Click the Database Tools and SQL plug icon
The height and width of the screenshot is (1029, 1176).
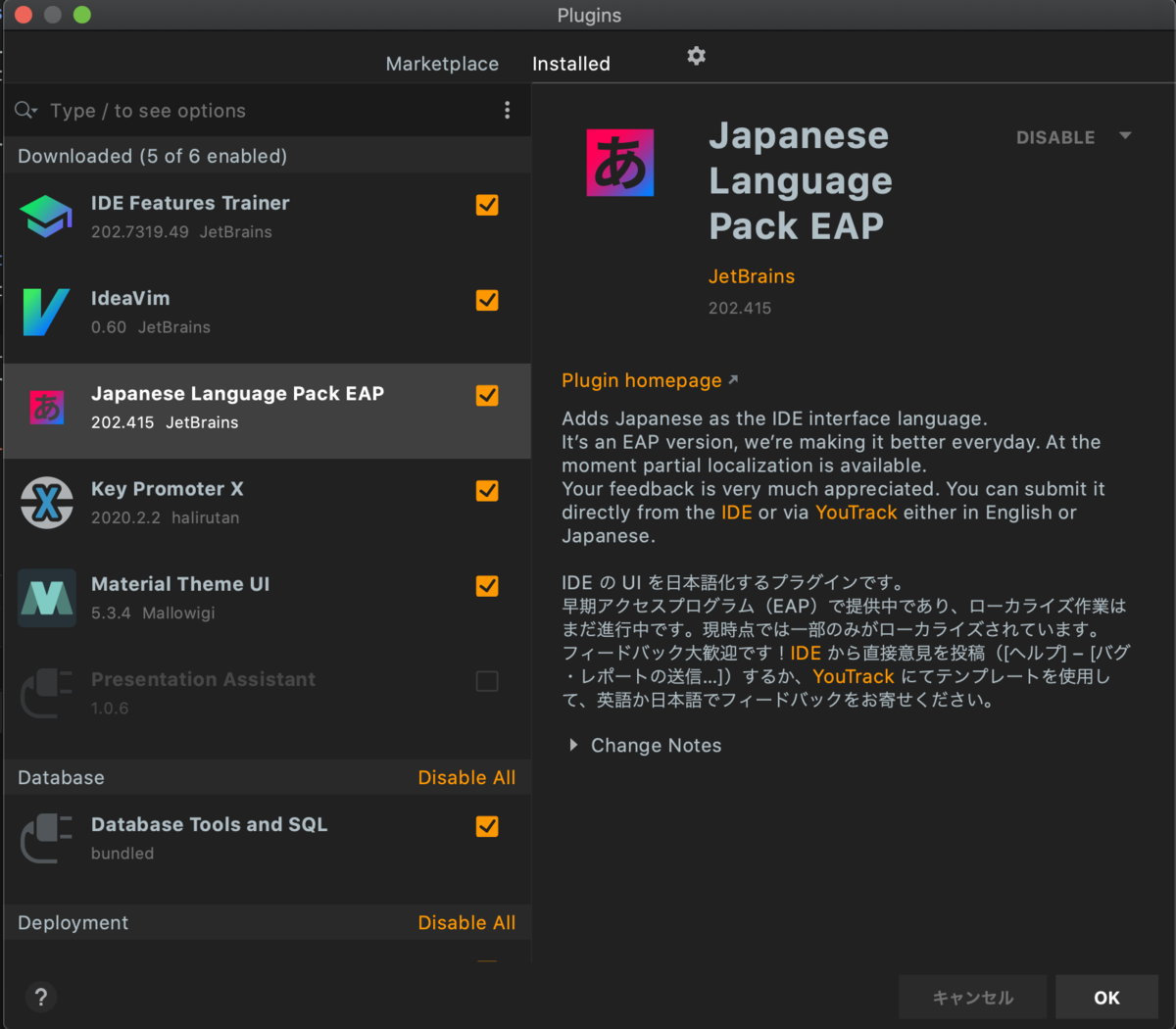(x=46, y=838)
